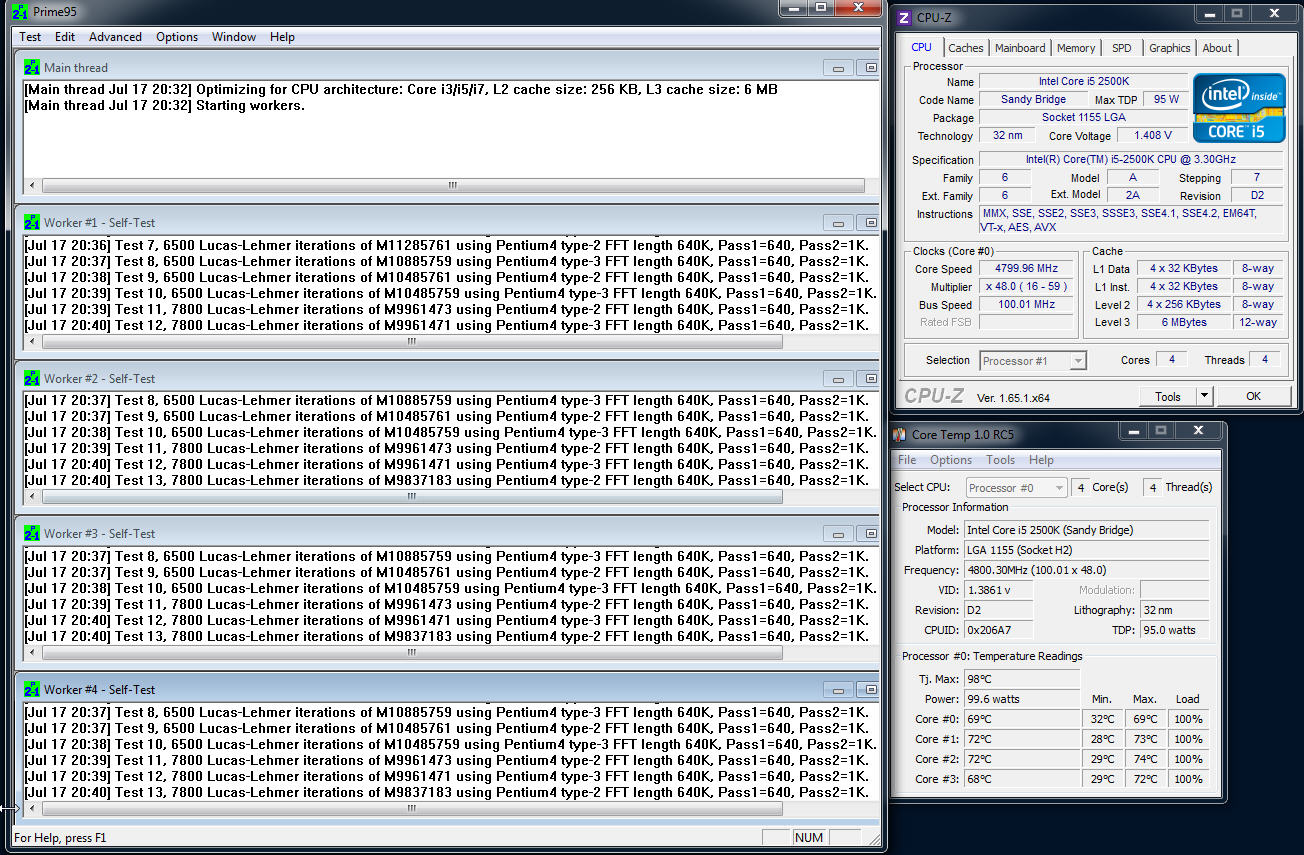Restore the Main thread child window

[x=870, y=68]
